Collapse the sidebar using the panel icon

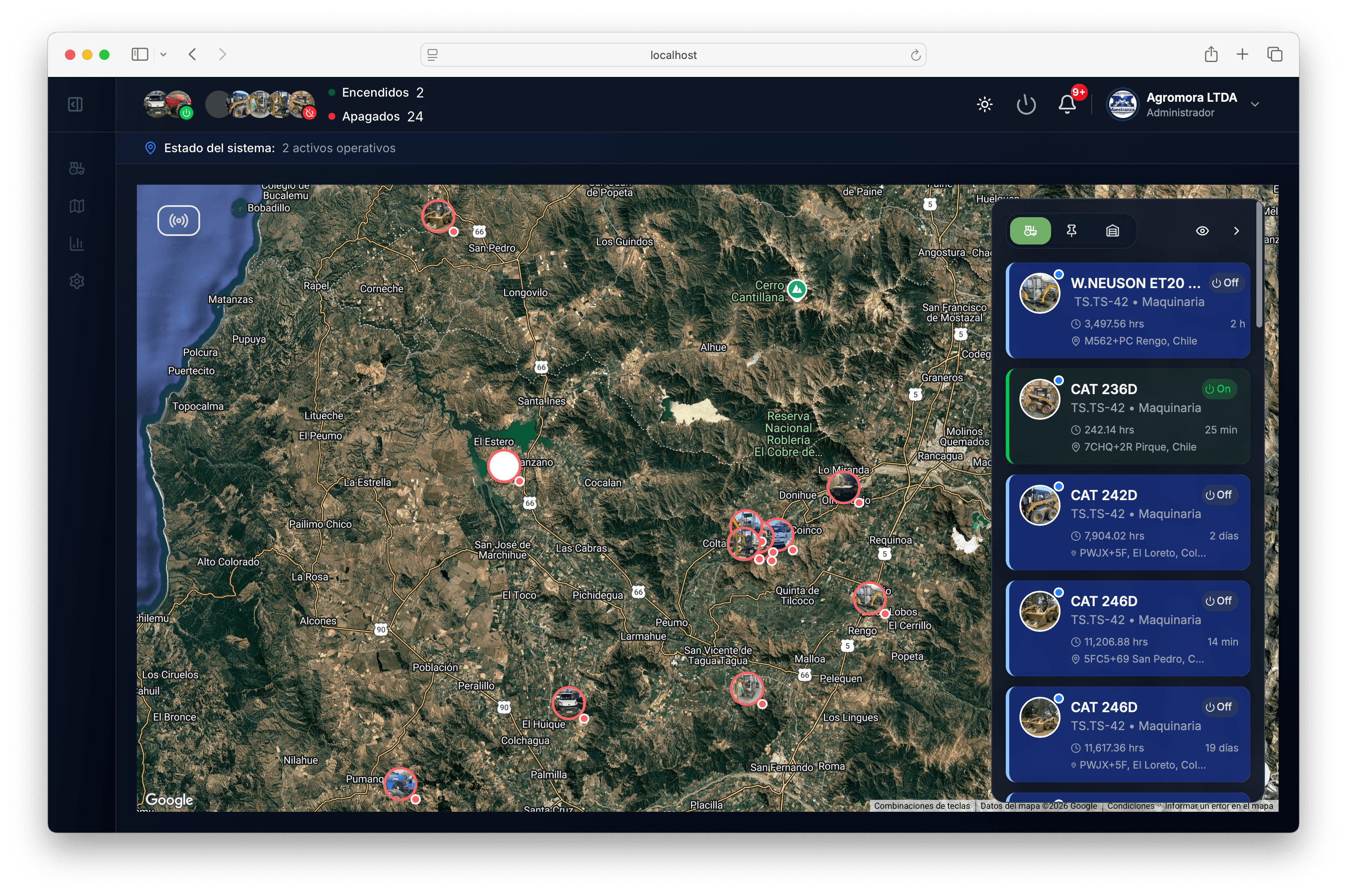tap(75, 104)
